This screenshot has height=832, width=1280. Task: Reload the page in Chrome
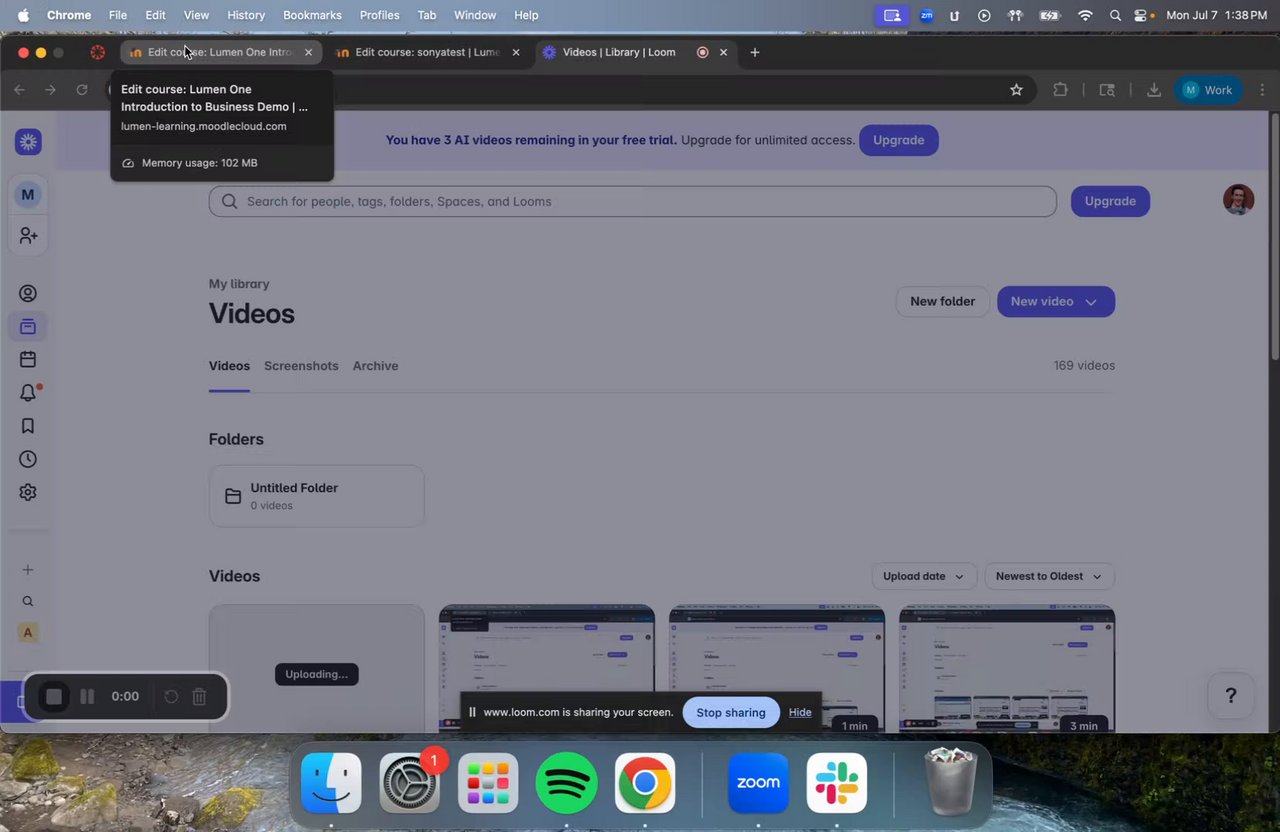pos(82,90)
